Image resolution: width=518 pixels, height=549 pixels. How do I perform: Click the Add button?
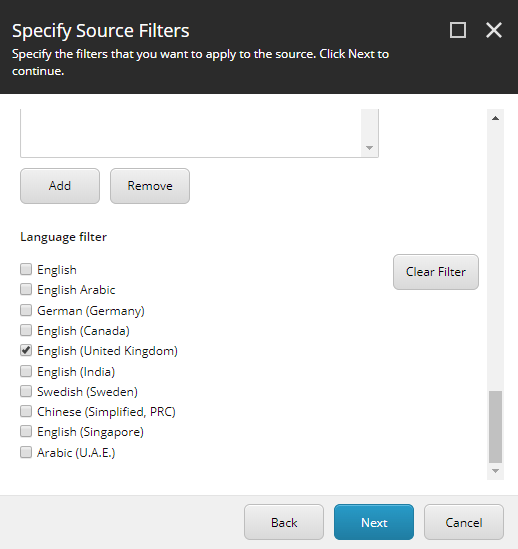coord(60,186)
